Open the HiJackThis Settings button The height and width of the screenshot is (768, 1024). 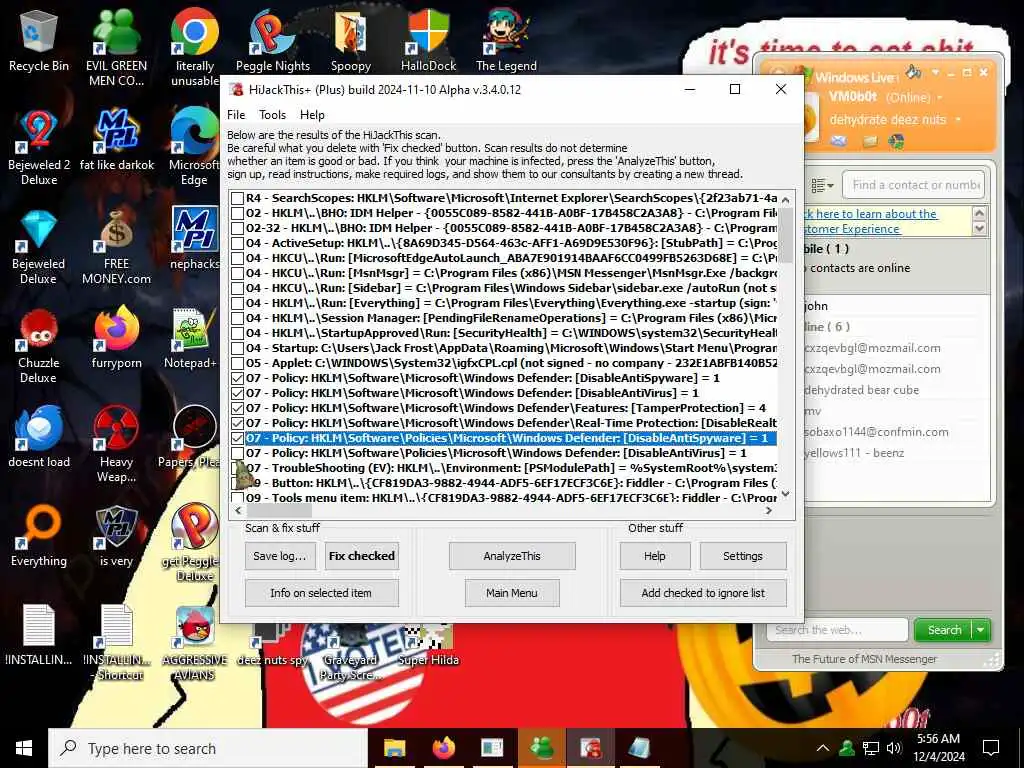(743, 556)
